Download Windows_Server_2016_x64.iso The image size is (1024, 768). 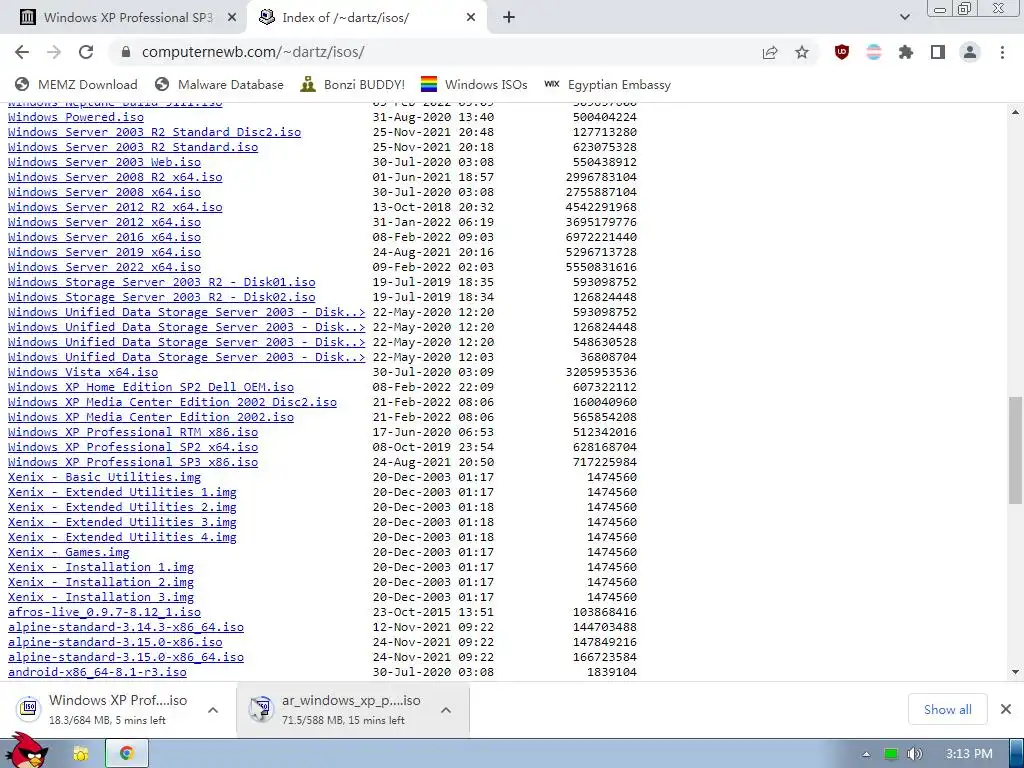click(x=104, y=237)
